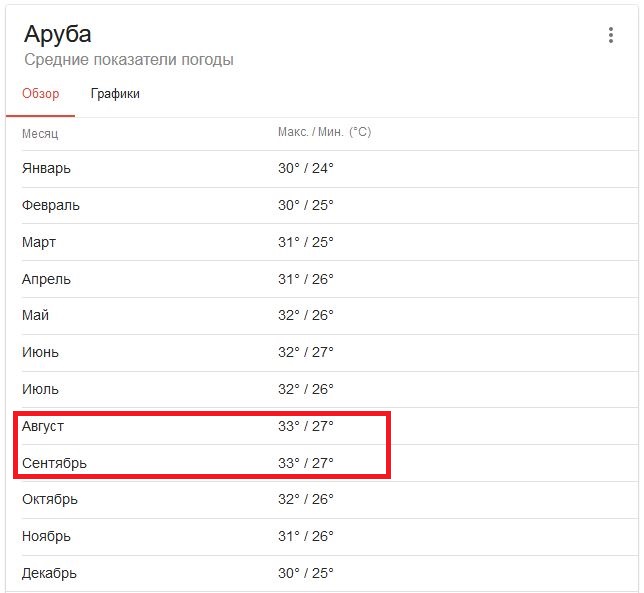
Task: Switch to the Графики tab
Action: tap(115, 94)
